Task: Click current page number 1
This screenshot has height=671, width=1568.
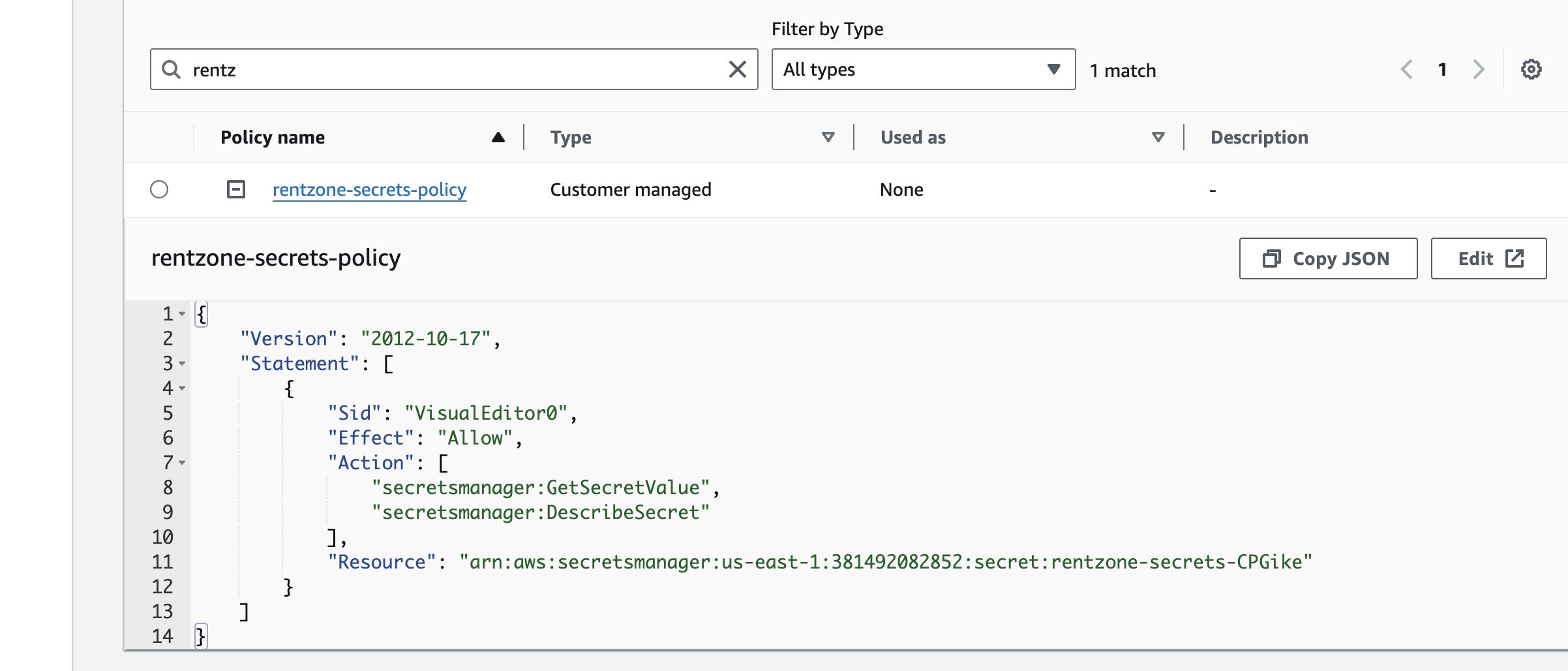Action: (x=1442, y=69)
